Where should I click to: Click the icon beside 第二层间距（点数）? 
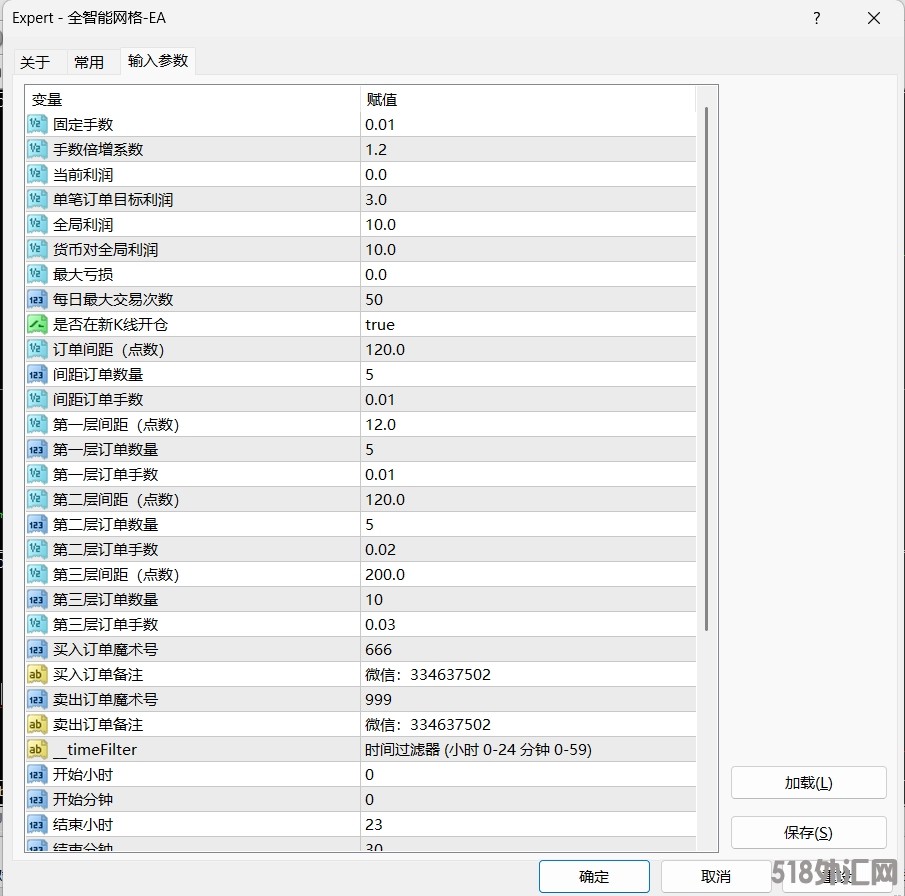pos(38,499)
